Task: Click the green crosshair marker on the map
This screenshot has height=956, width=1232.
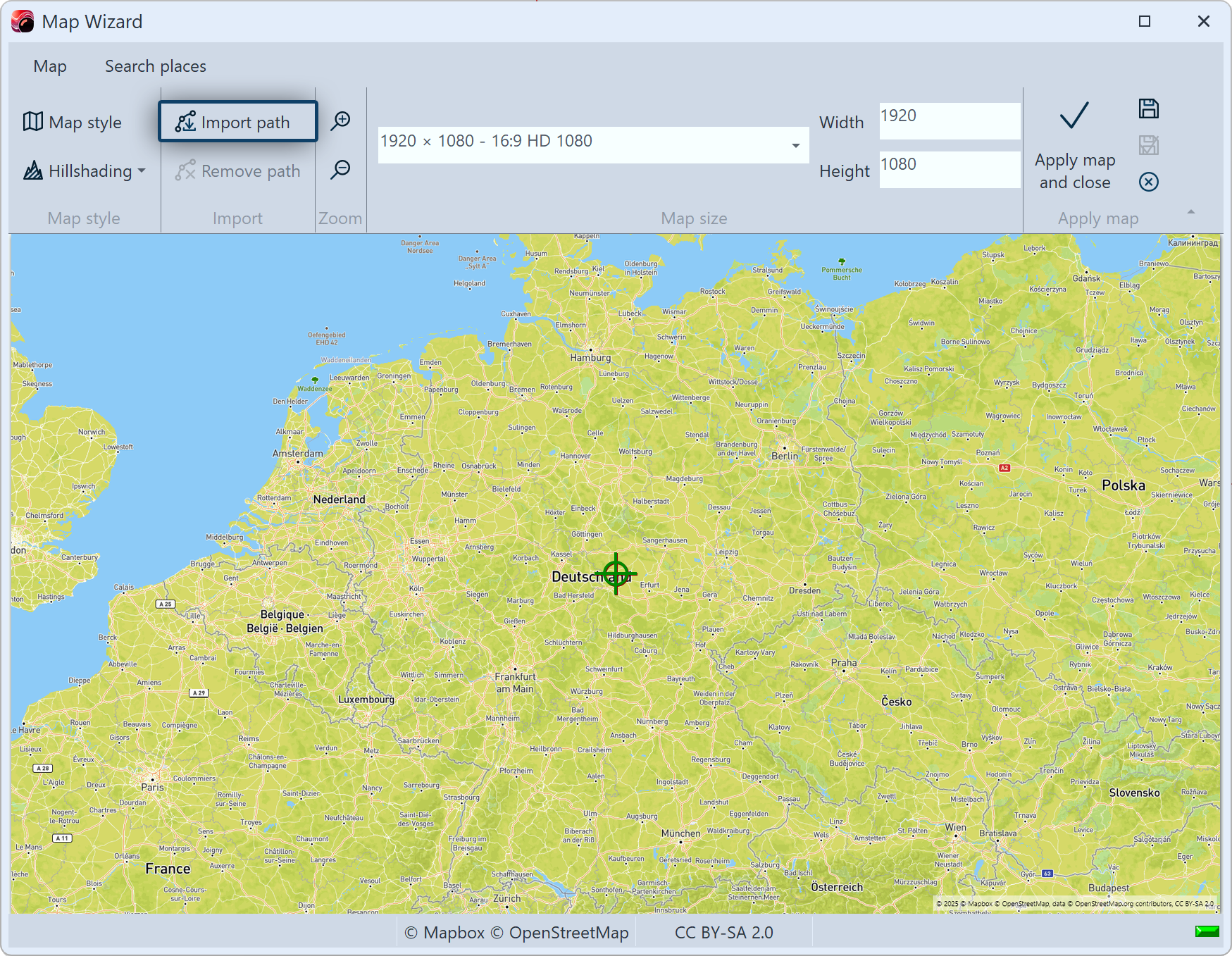Action: pyautogui.click(x=616, y=573)
